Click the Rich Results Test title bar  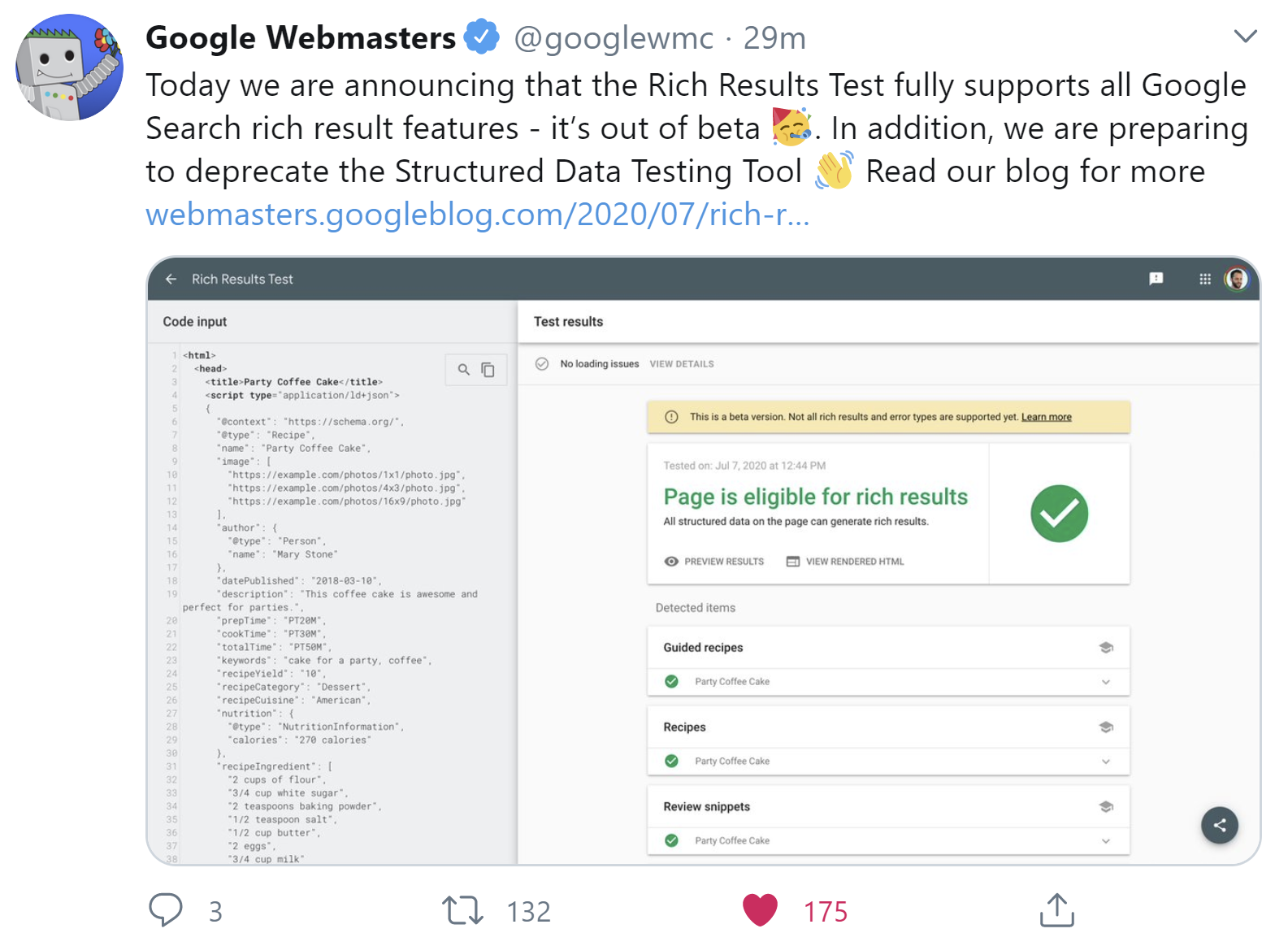(241, 279)
